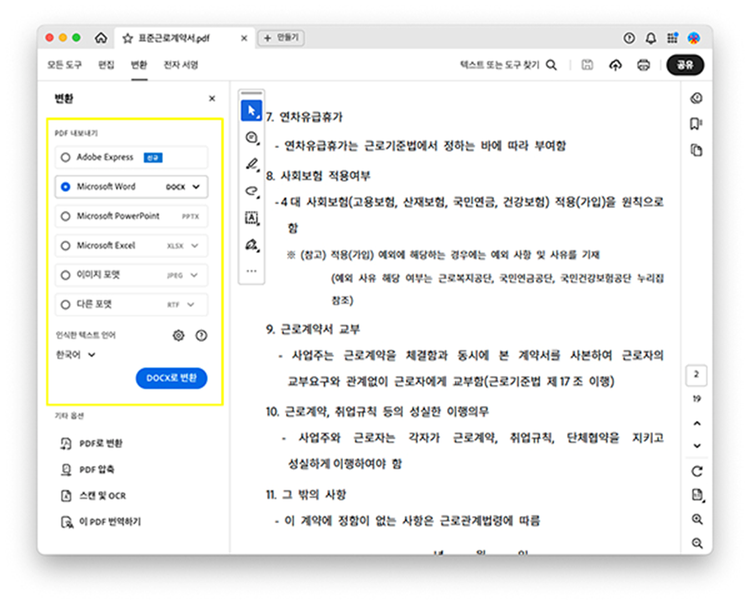Click the zoom in magnifier
The width and height of the screenshot is (750, 604).
point(697,519)
